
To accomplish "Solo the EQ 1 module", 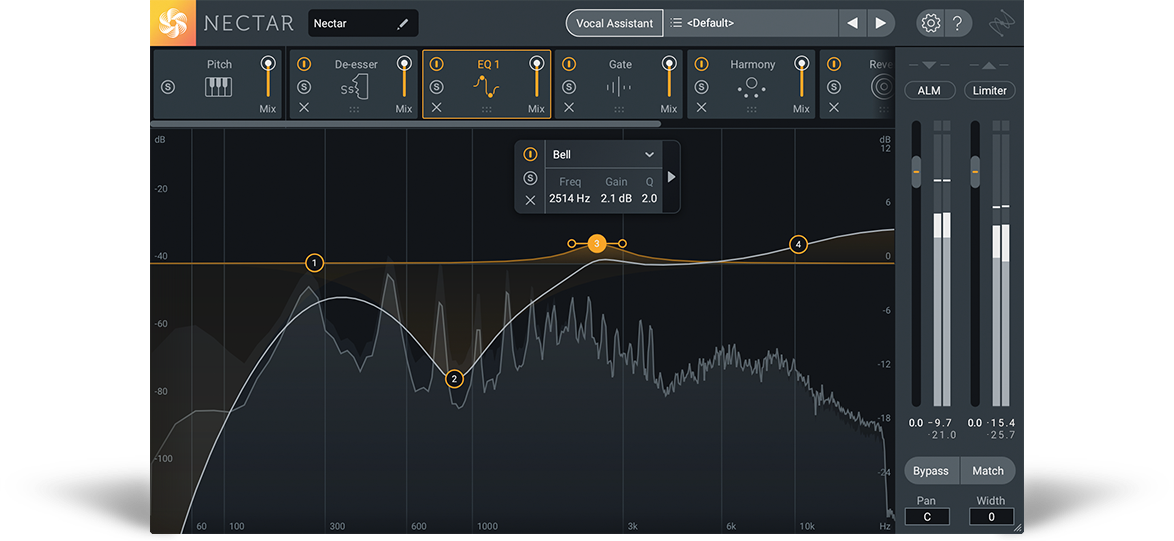I will (x=437, y=87).
